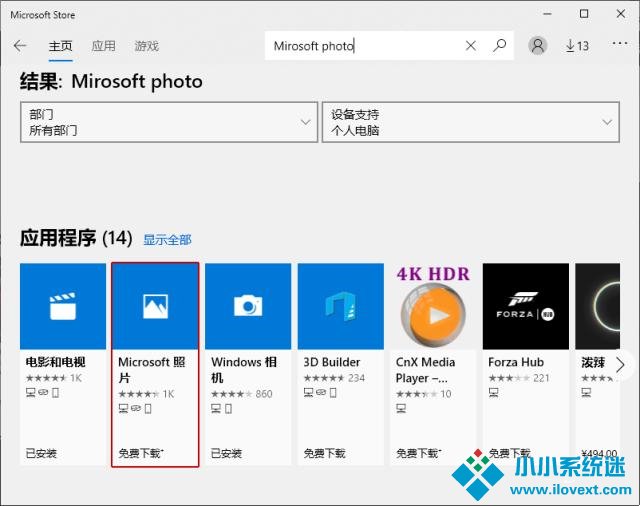Click 免费下载 under 3D Builder
Screen dimensions: 640x506
pos(324,453)
